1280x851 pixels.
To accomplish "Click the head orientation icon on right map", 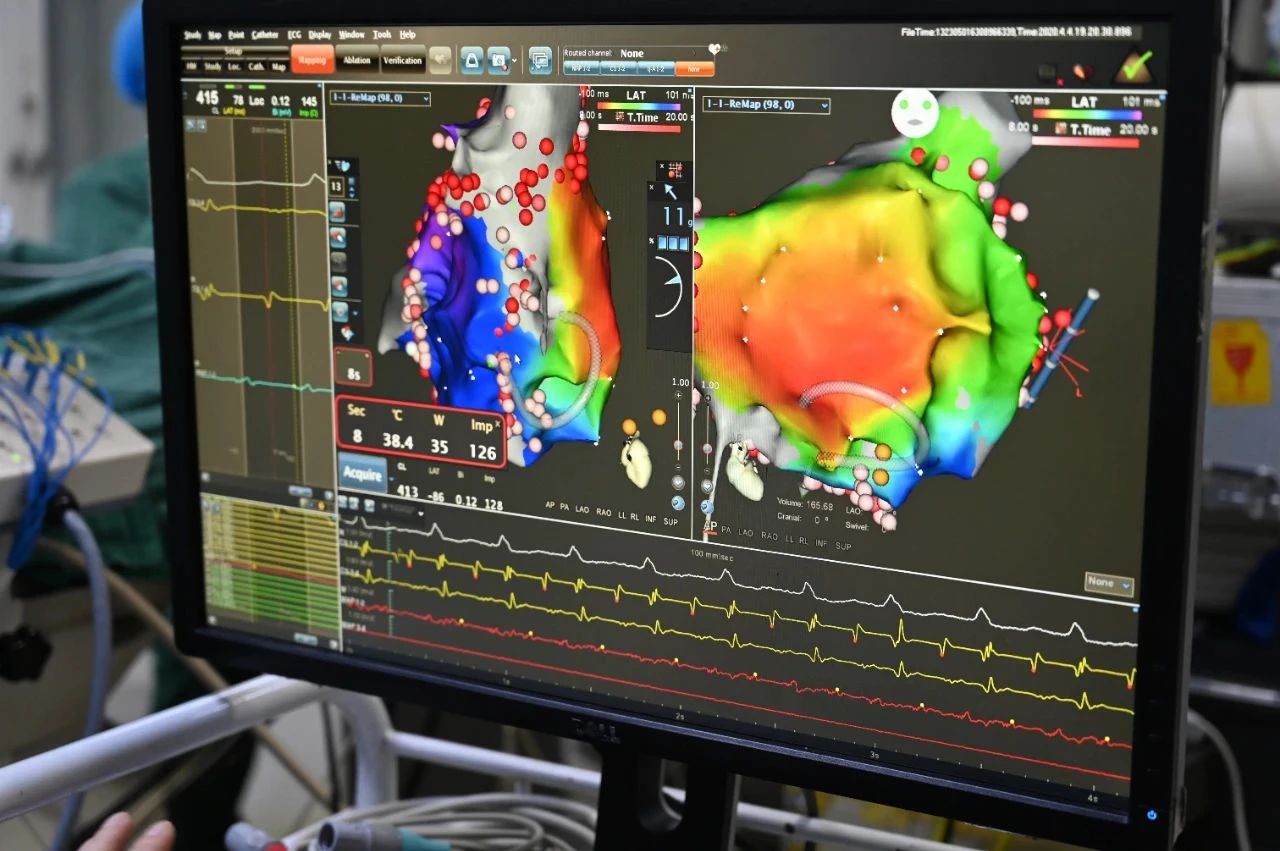I will pyautogui.click(x=915, y=111).
